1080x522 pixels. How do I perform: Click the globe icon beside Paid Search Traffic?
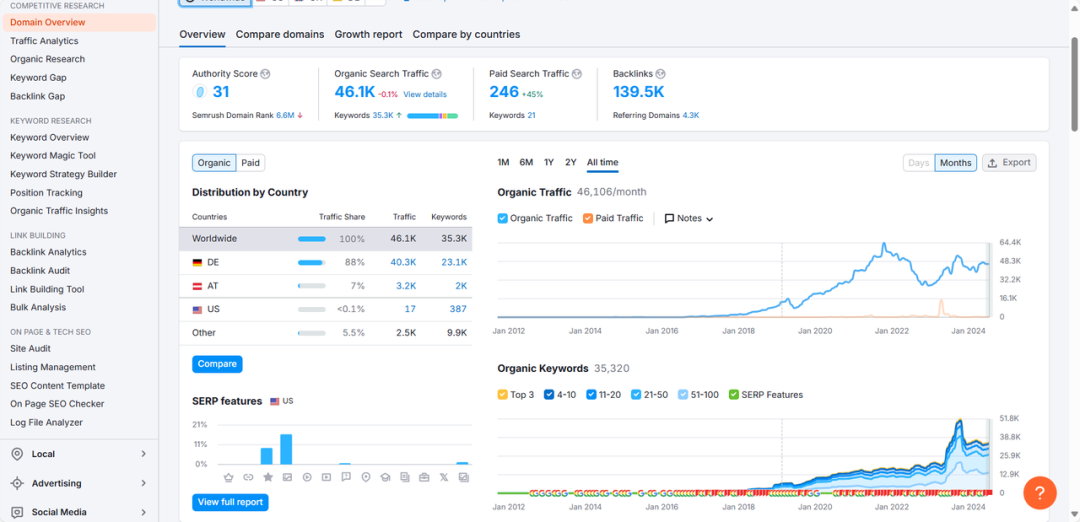577,74
